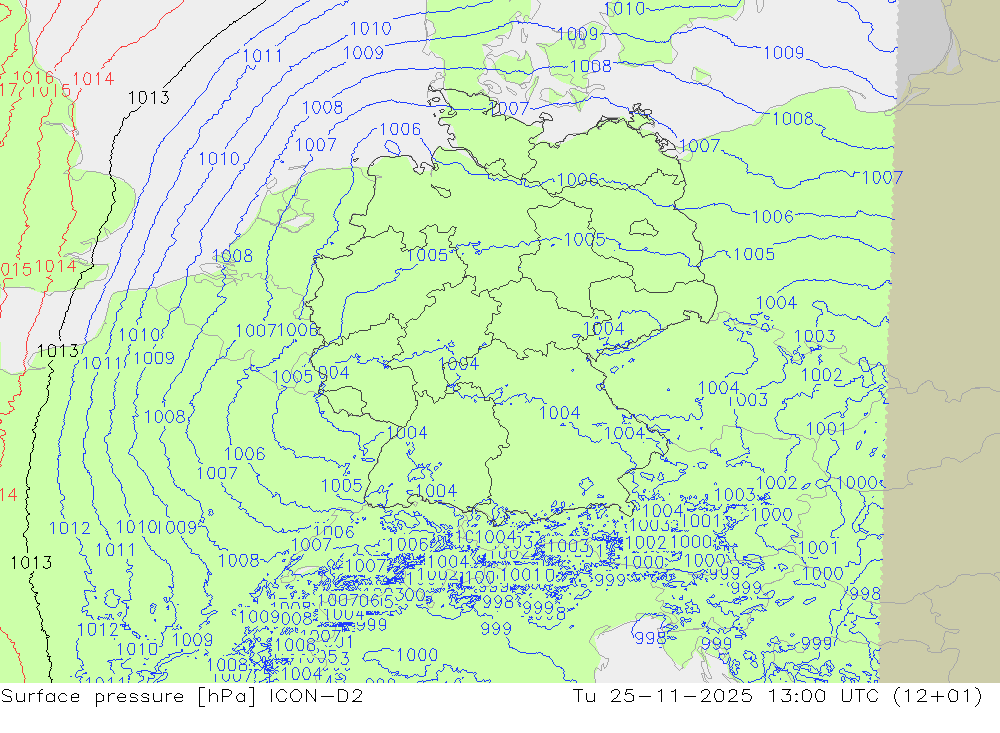Select the '(12+01)' forecast step text

[x=938, y=695]
